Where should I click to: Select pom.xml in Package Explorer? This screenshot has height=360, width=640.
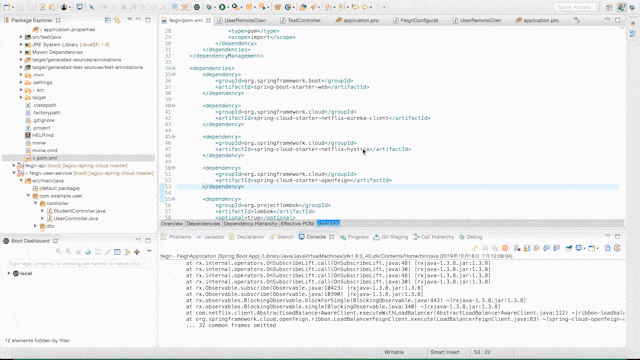coord(47,158)
